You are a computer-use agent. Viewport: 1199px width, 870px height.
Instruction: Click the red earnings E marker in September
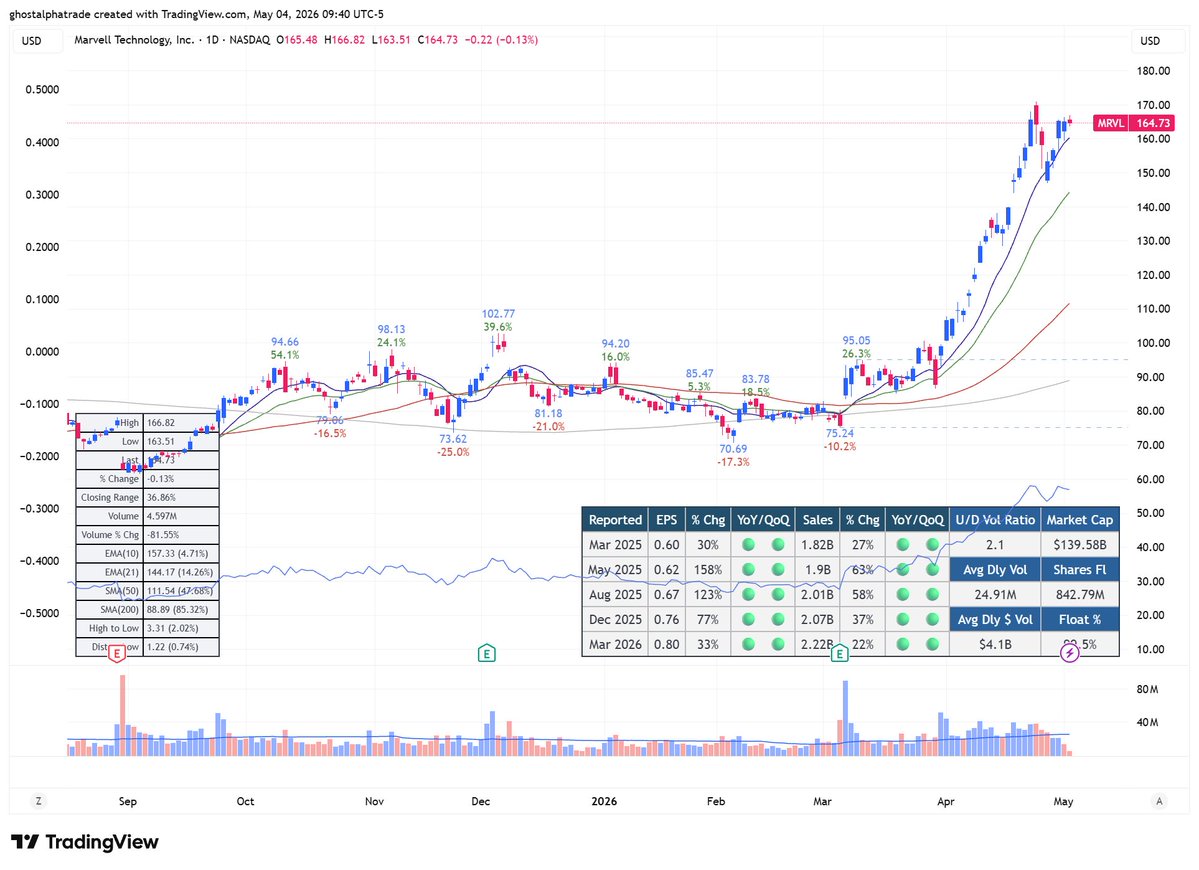(x=117, y=654)
